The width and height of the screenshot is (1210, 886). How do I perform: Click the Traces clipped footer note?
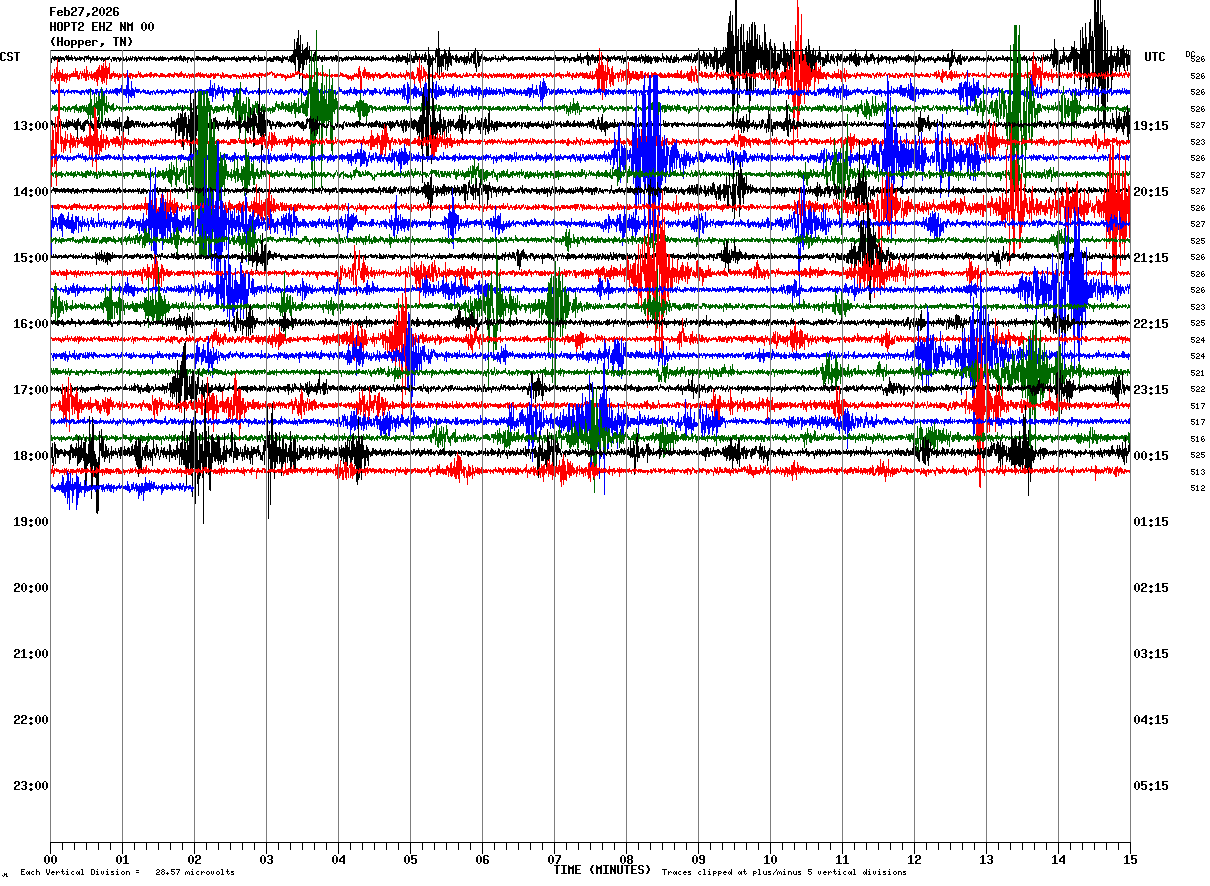pyautogui.click(x=784, y=873)
